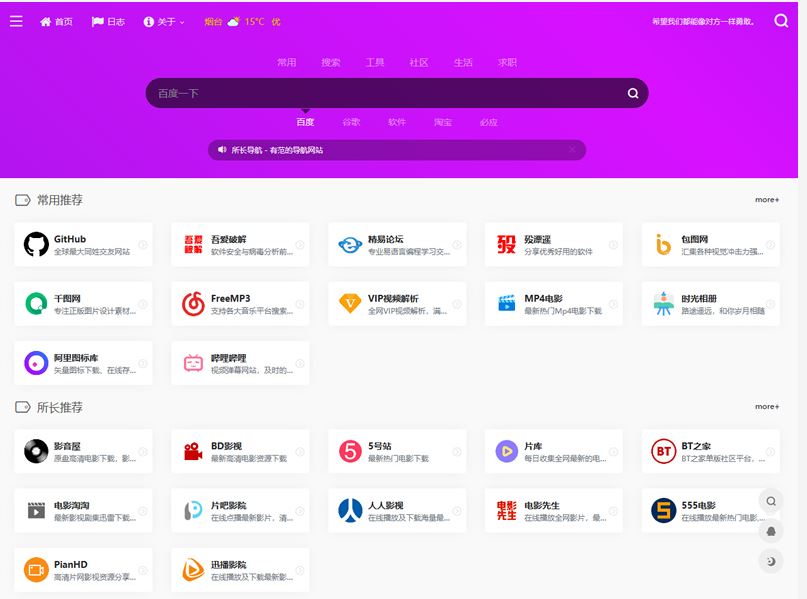Choose 软件 search engine option
Viewport: 807px width, 599px height.
(x=397, y=122)
